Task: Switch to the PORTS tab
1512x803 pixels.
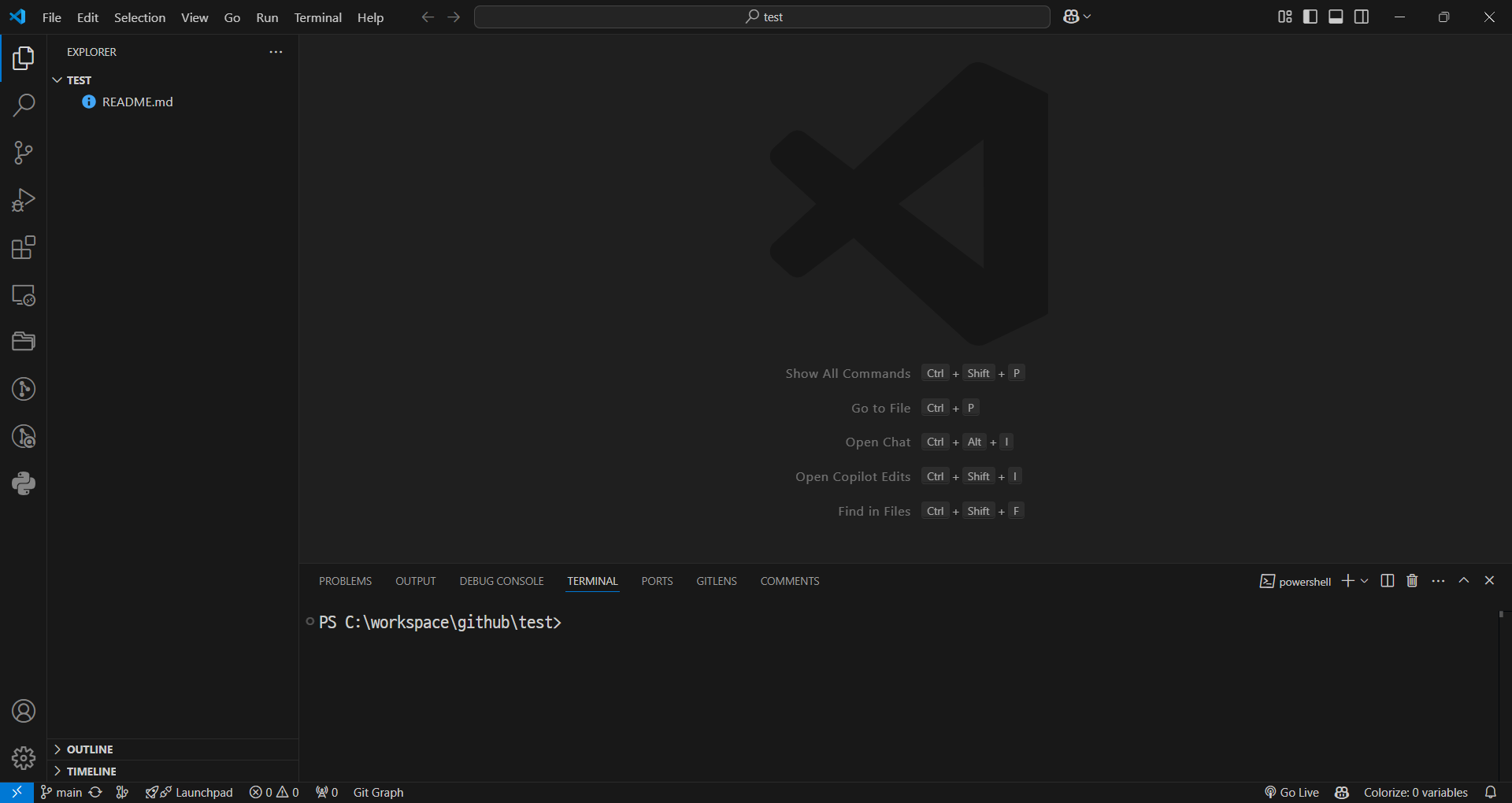Action: coord(657,581)
